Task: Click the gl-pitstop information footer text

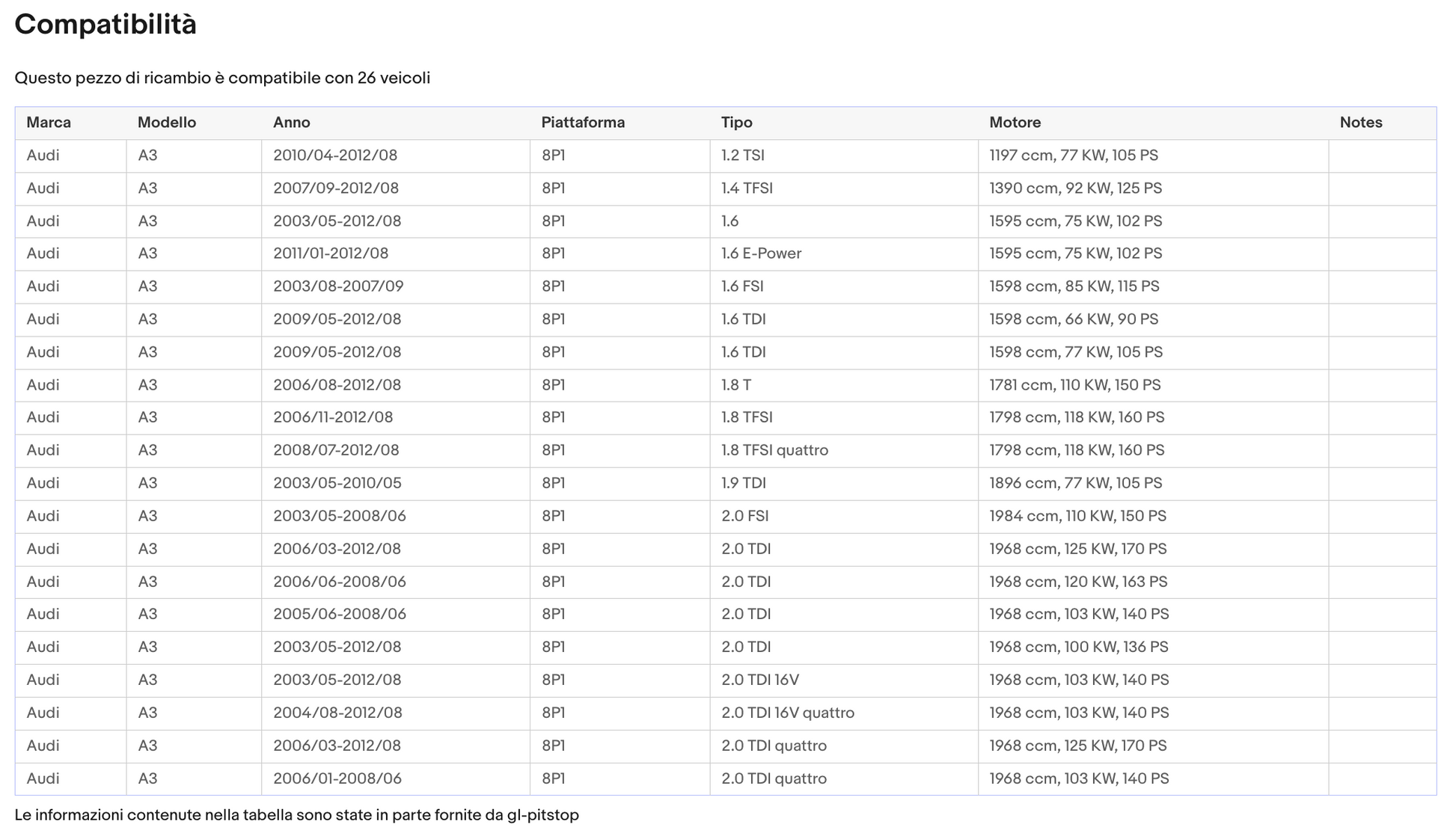Action: pos(296,815)
